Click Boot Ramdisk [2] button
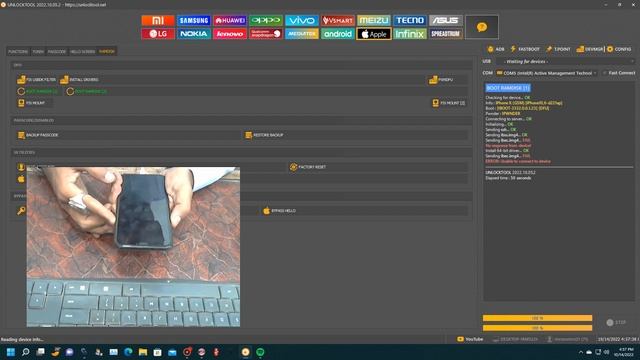The height and width of the screenshot is (360, 640). [87, 91]
